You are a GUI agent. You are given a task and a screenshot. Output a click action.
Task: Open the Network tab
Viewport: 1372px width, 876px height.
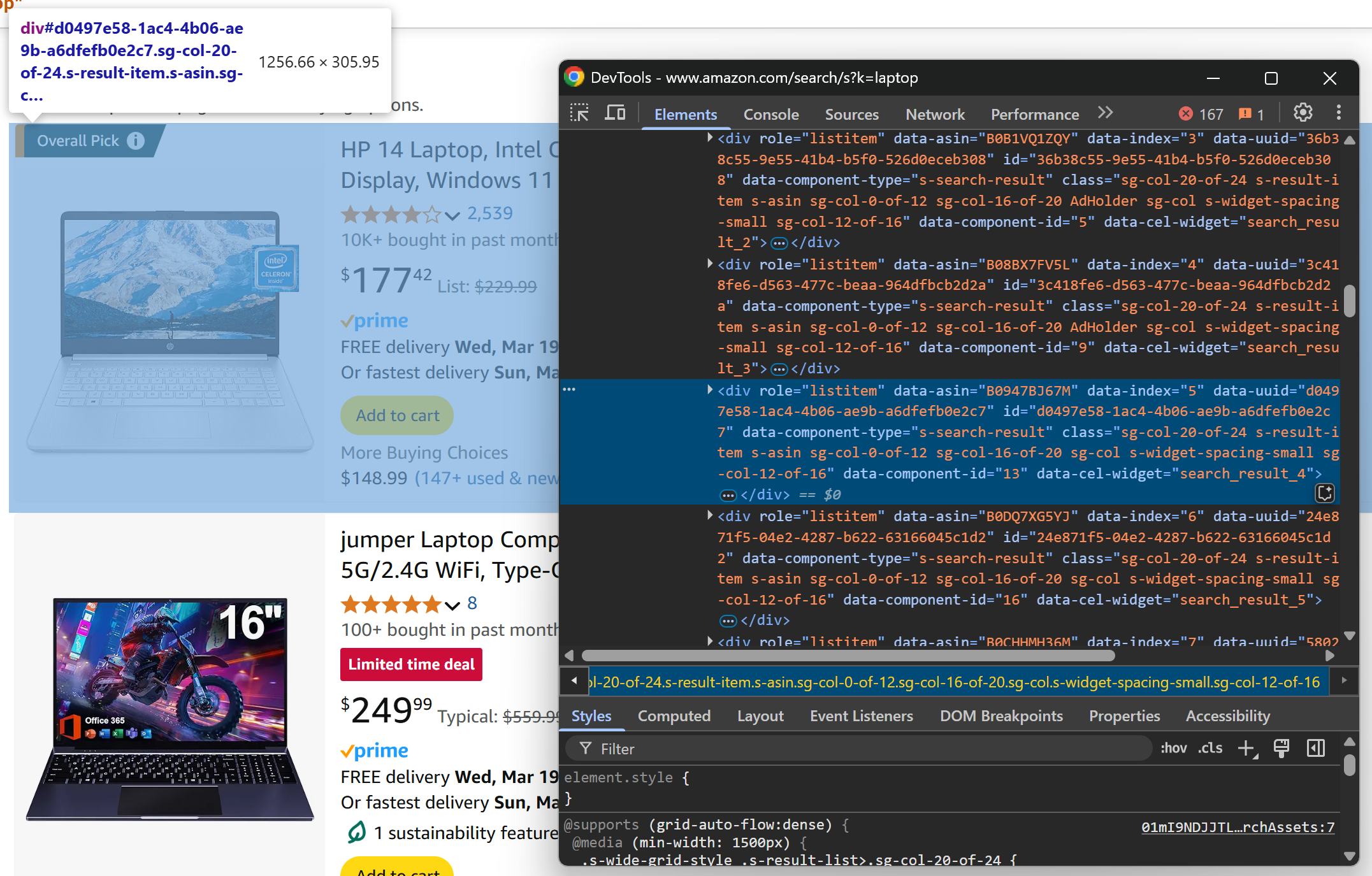pyautogui.click(x=935, y=114)
